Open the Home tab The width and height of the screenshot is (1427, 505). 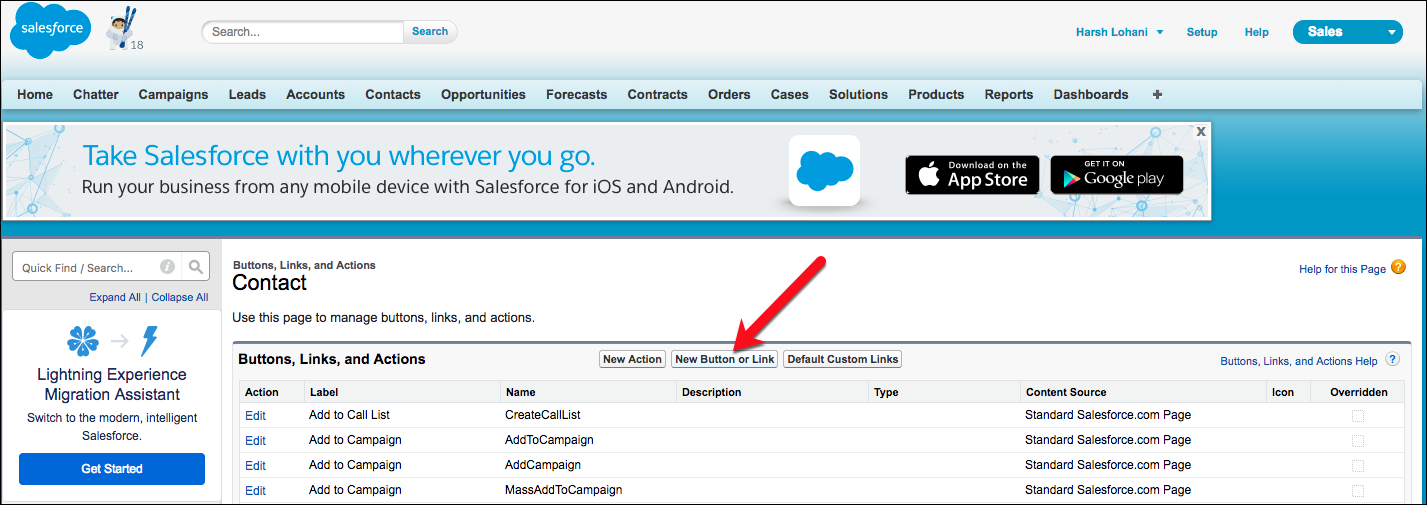[35, 94]
